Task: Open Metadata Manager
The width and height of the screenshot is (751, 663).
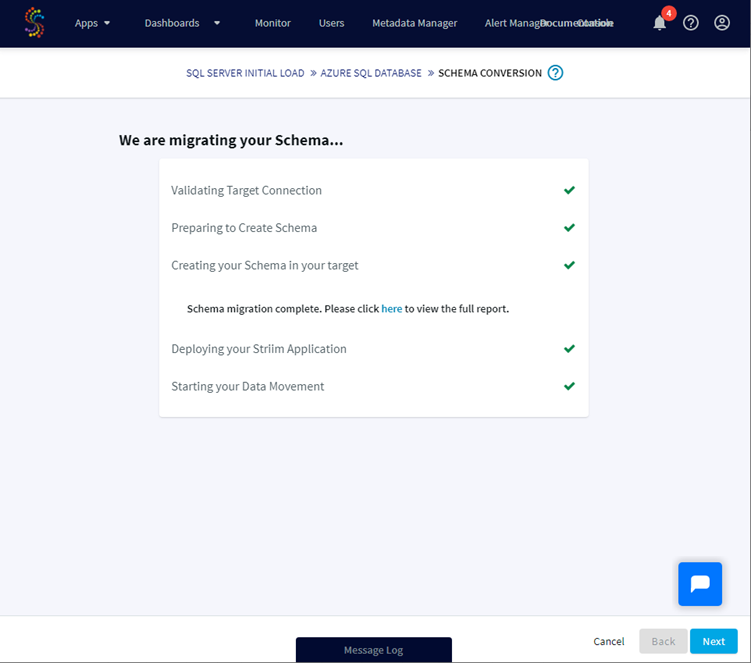Action: tap(415, 23)
